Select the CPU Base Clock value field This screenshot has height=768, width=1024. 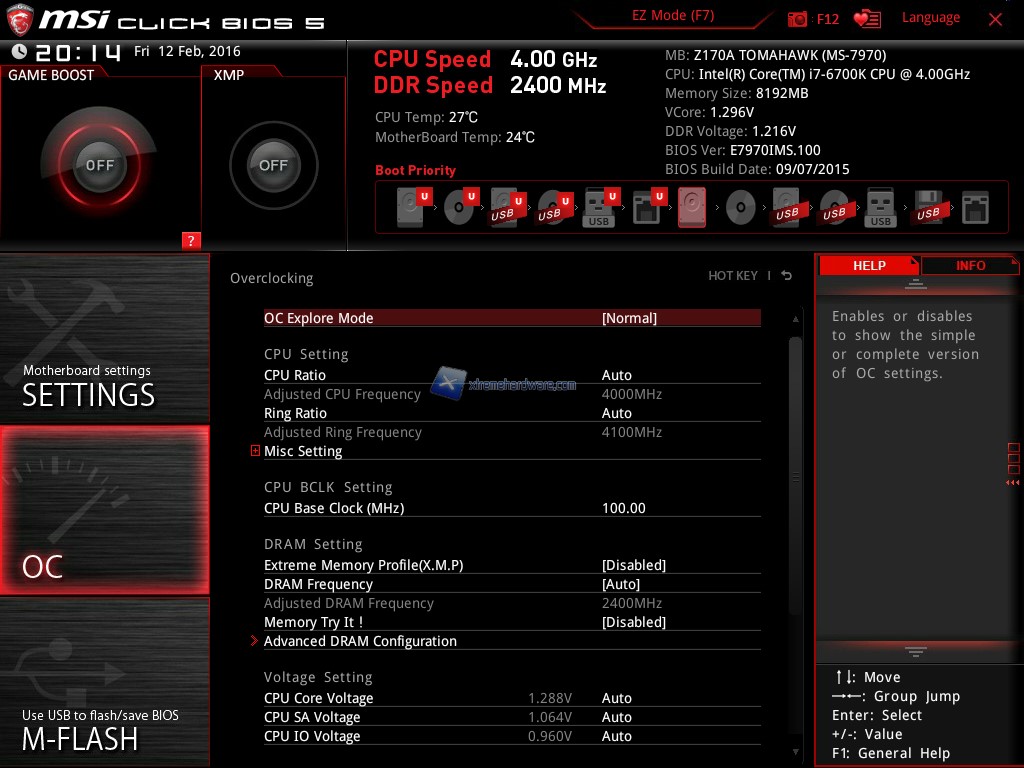[x=624, y=508]
